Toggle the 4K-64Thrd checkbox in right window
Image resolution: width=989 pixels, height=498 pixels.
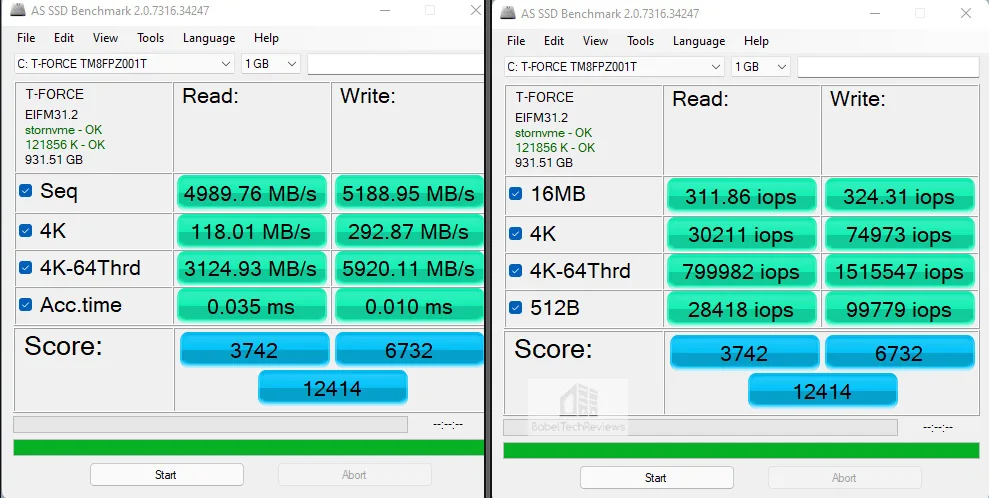click(x=515, y=271)
